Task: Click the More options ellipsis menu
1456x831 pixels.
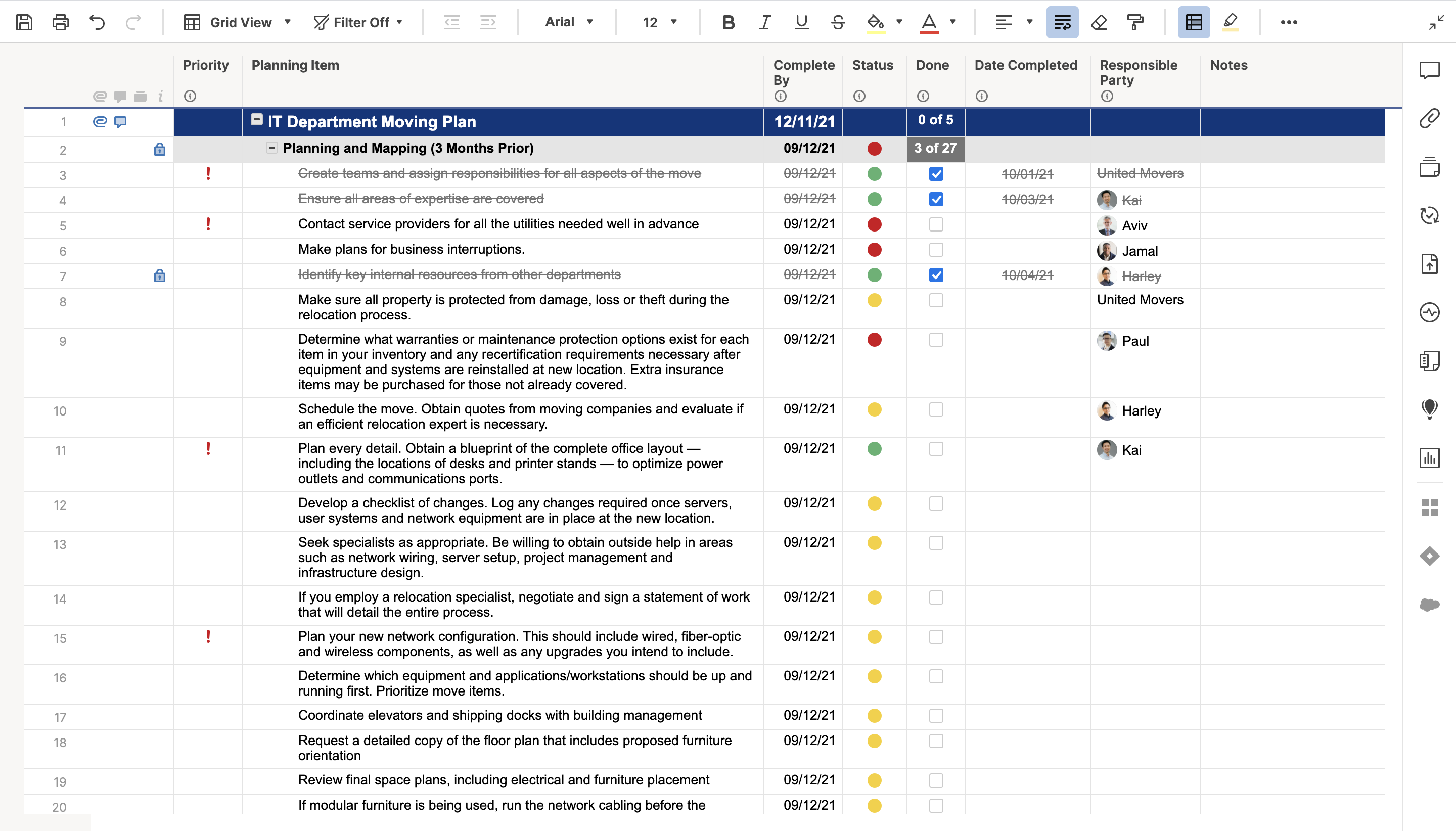Action: (1289, 22)
